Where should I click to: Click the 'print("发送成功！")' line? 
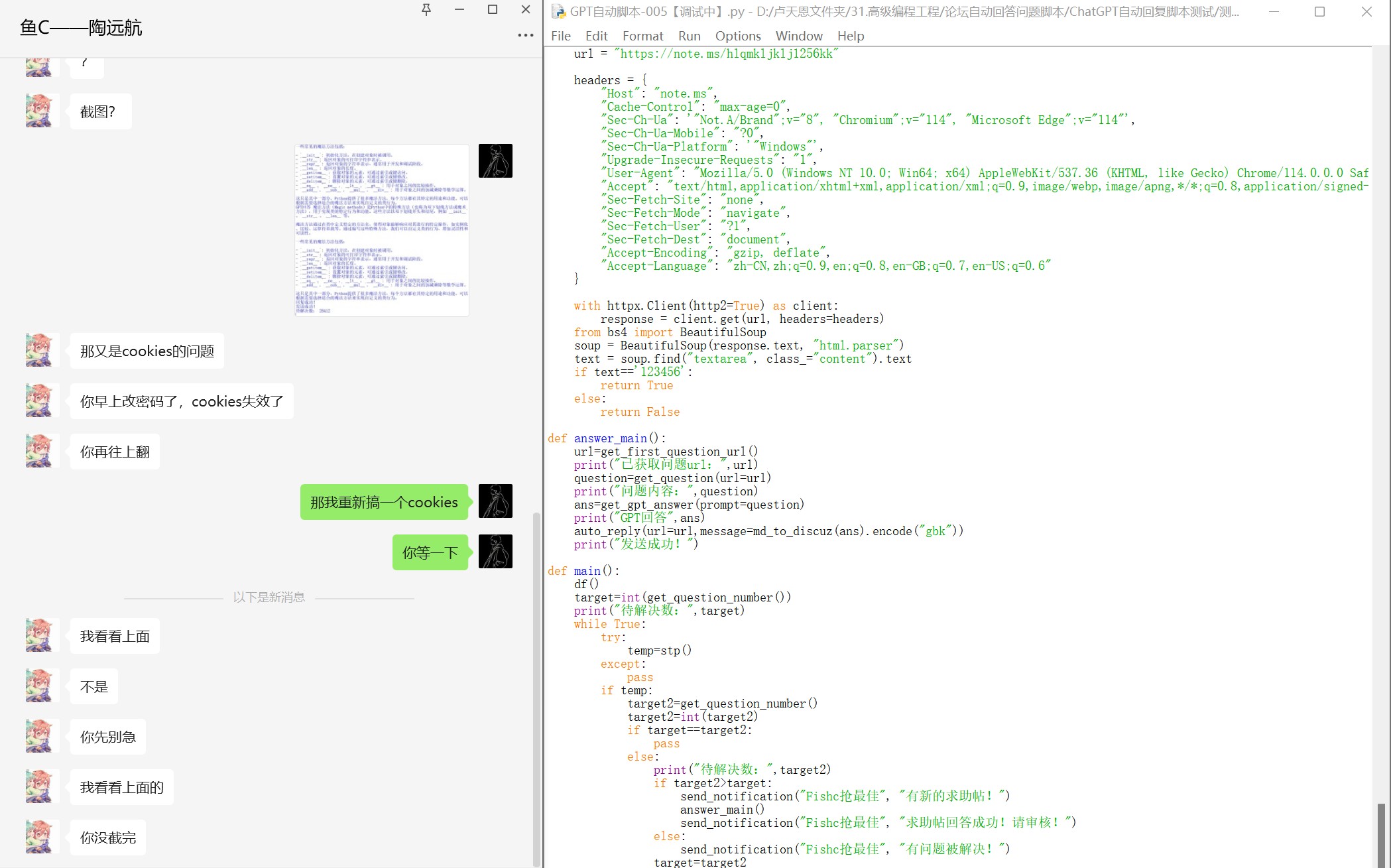point(636,544)
